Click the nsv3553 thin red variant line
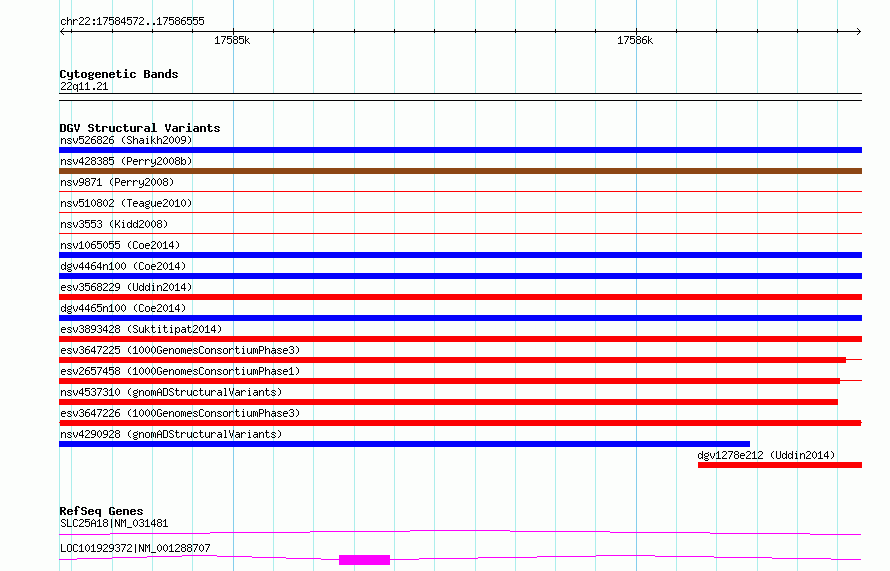 coord(460,234)
